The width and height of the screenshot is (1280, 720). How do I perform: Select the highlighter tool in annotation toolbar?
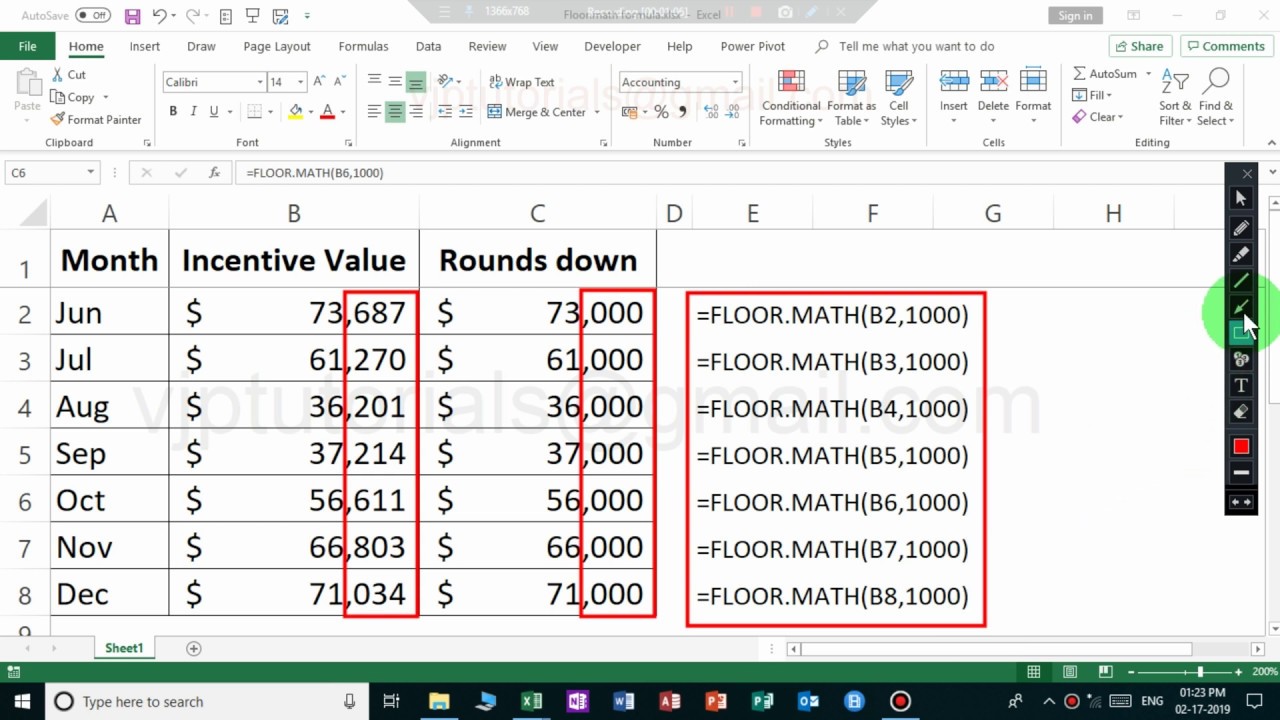point(1241,255)
